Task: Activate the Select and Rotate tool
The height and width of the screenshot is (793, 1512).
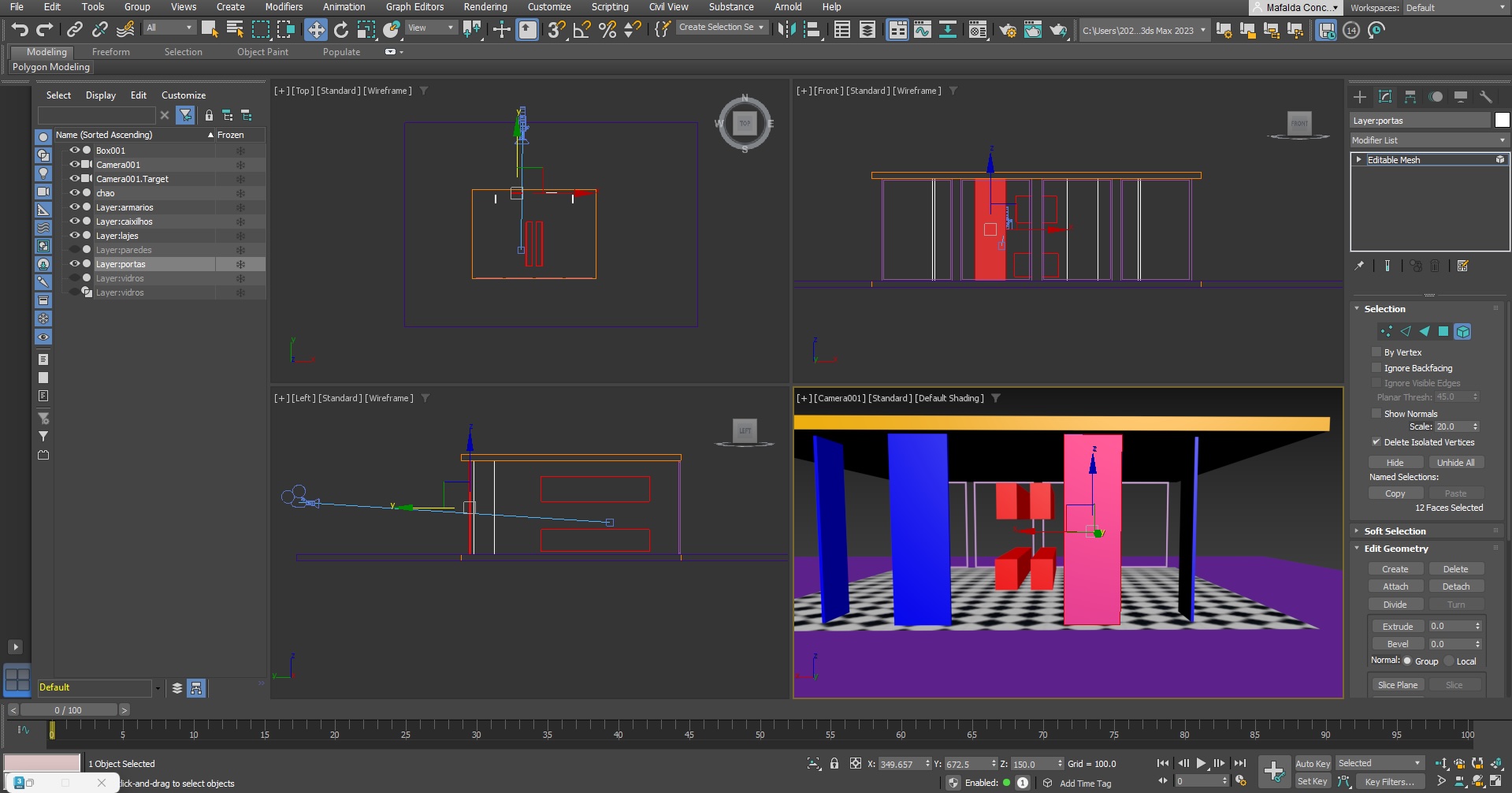Action: click(x=341, y=30)
